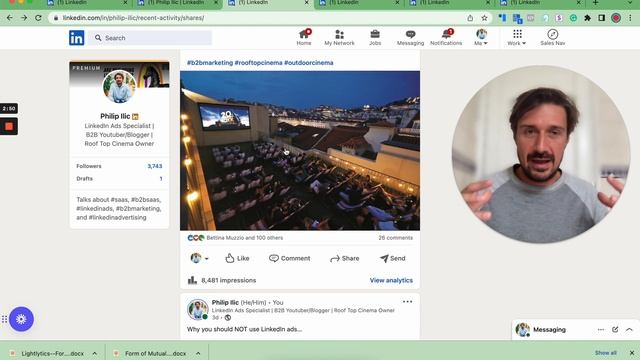Click Philip Ilic name in sidebar card
Viewport: 640px width, 360px height.
(x=116, y=116)
